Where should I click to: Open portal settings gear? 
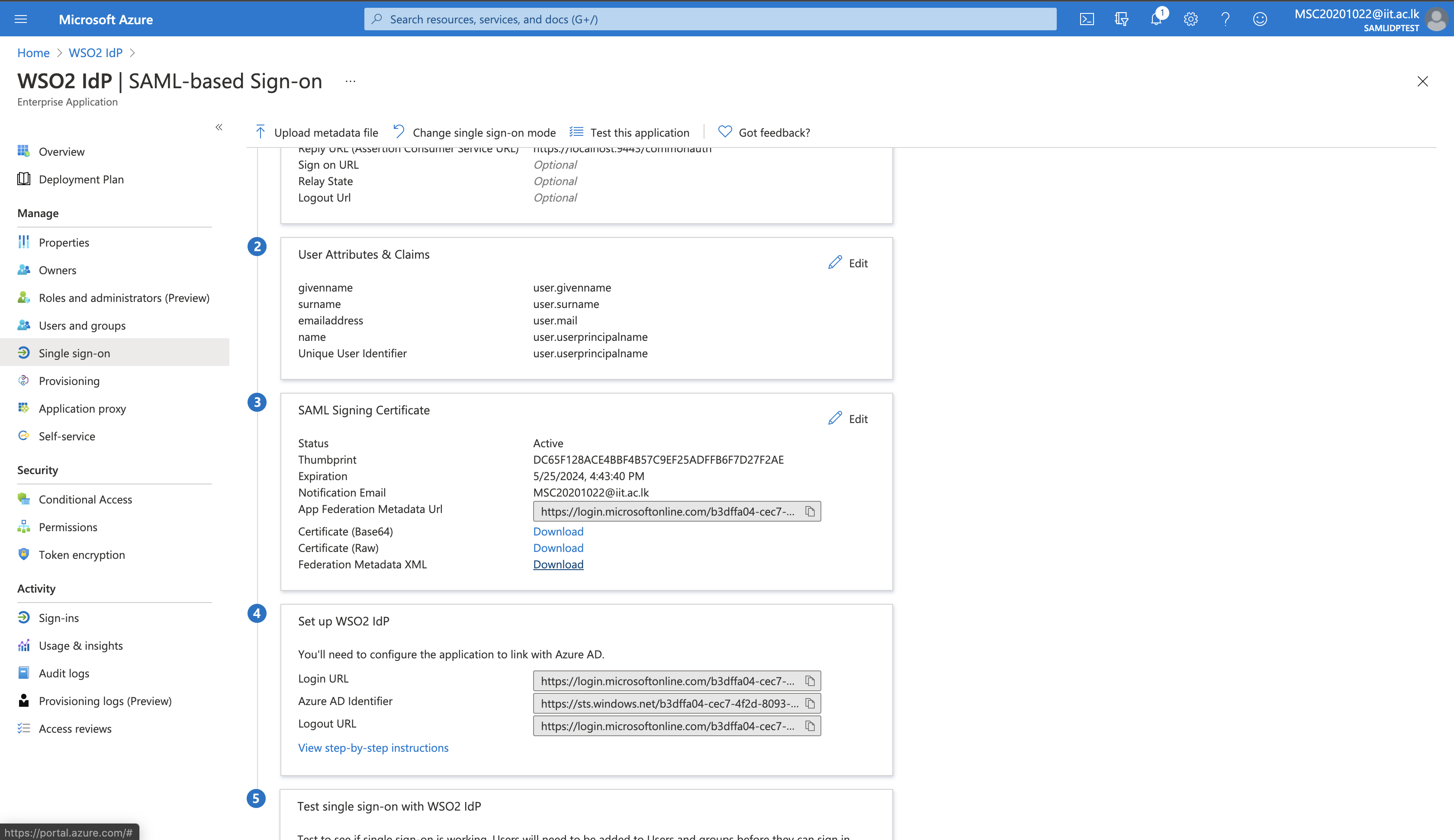1190,19
